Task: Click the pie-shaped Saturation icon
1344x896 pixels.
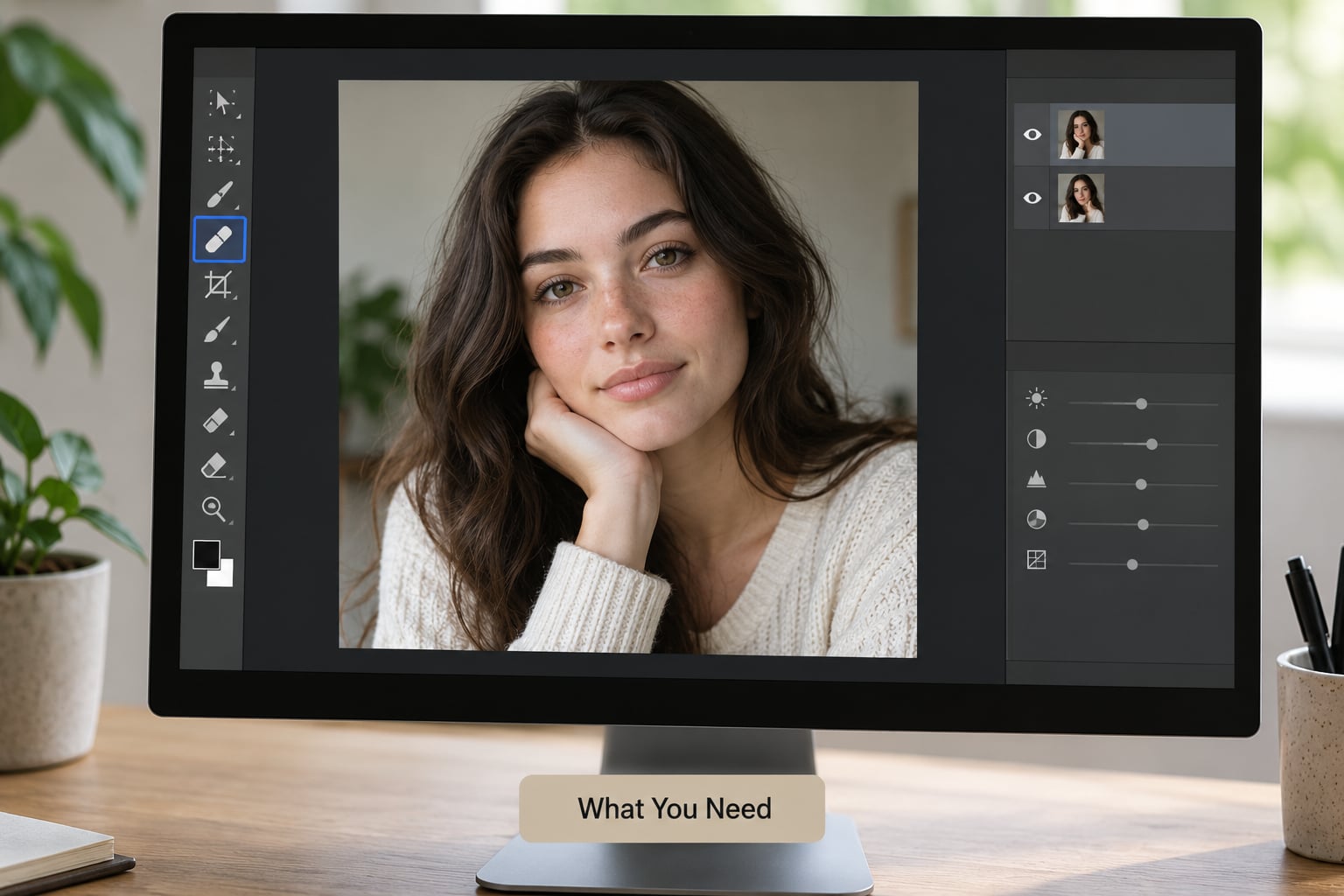Action: click(x=1036, y=520)
